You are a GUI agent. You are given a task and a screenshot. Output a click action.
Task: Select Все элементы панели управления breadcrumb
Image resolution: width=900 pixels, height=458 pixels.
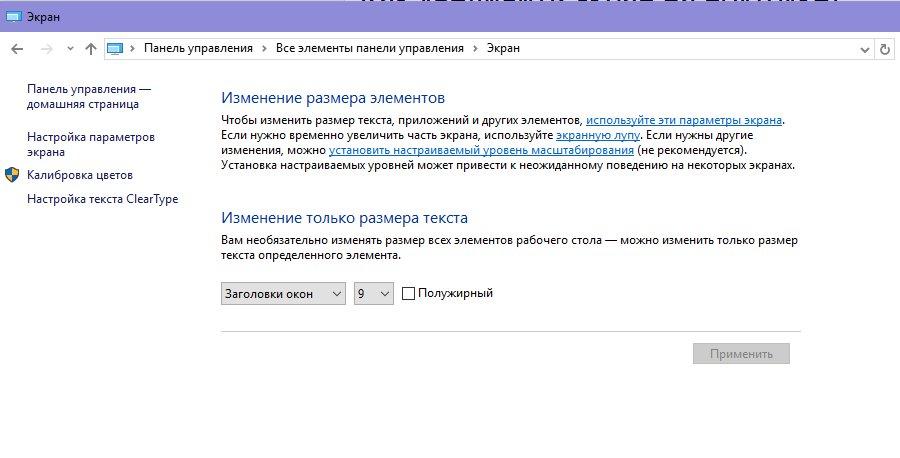[369, 48]
